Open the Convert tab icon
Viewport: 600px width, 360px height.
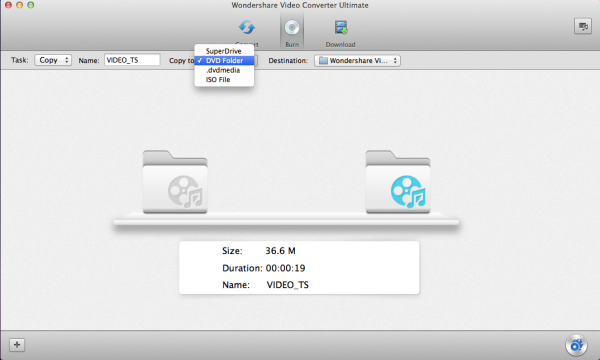pyautogui.click(x=247, y=28)
